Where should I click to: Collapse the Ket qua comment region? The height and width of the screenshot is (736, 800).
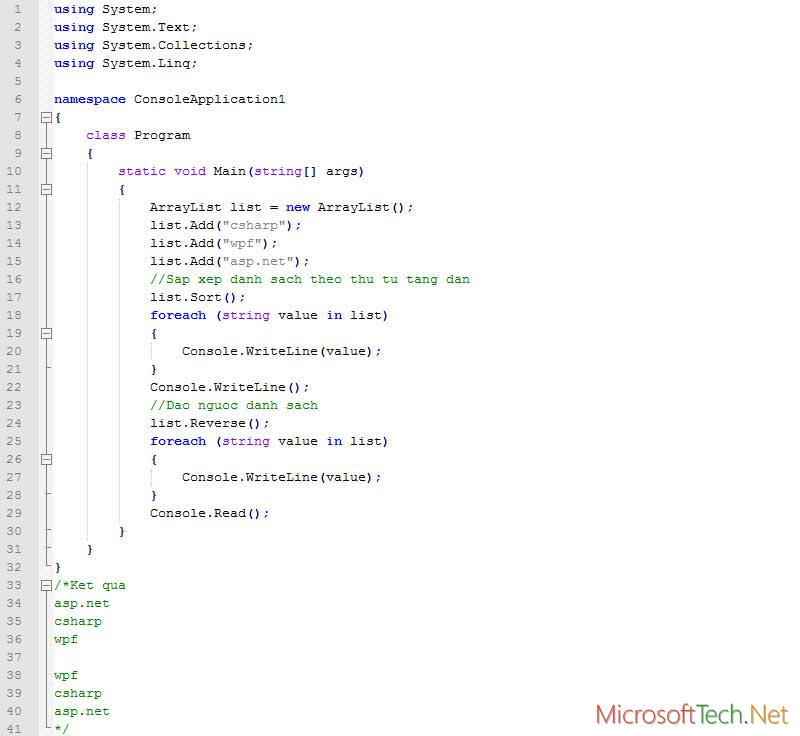[46, 585]
